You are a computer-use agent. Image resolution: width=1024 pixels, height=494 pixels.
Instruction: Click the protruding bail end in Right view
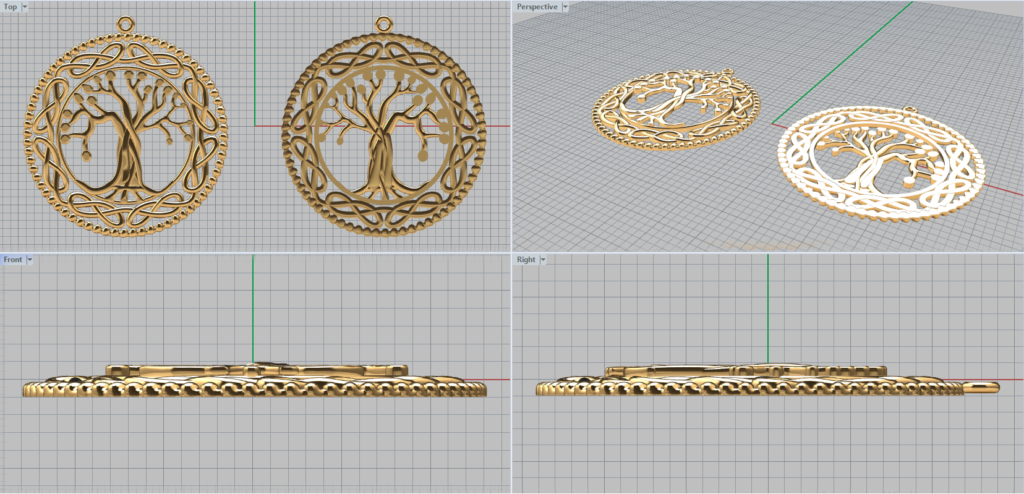pos(984,385)
